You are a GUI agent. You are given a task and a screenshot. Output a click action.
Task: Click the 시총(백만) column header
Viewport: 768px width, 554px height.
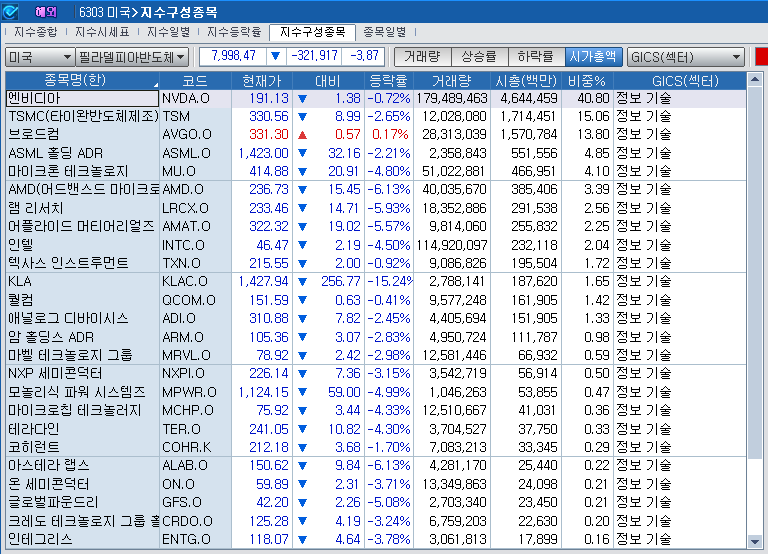click(526, 80)
